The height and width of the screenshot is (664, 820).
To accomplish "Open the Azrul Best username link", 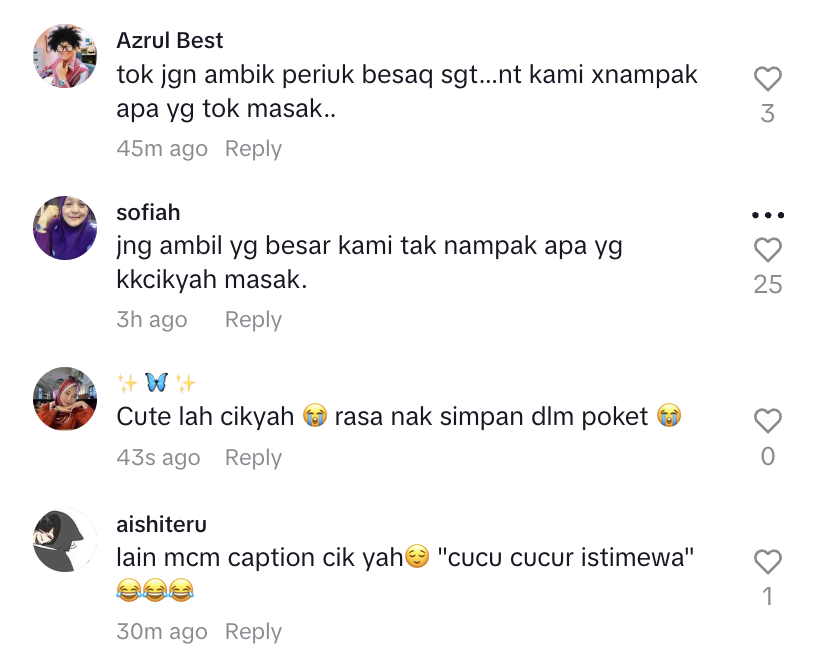I will click(169, 40).
